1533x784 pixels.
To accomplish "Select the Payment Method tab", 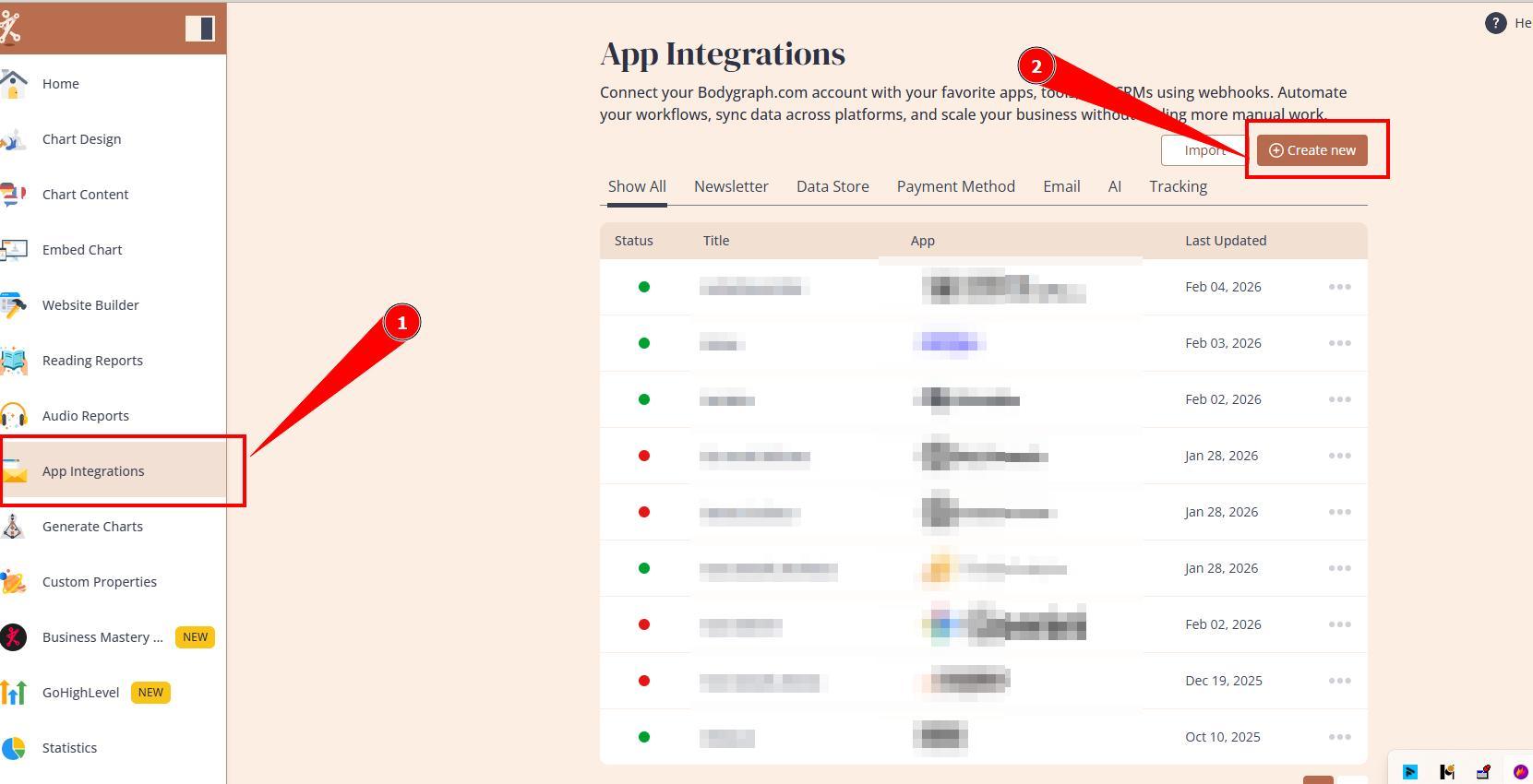I will (955, 186).
